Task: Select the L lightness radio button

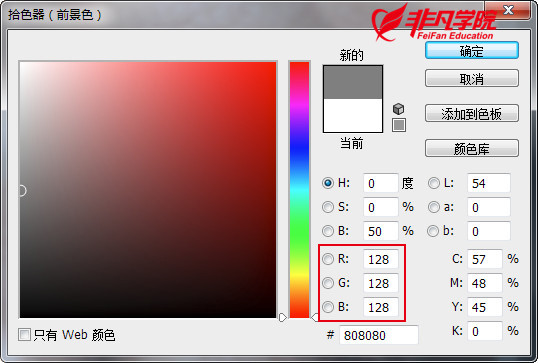Action: coord(434,183)
